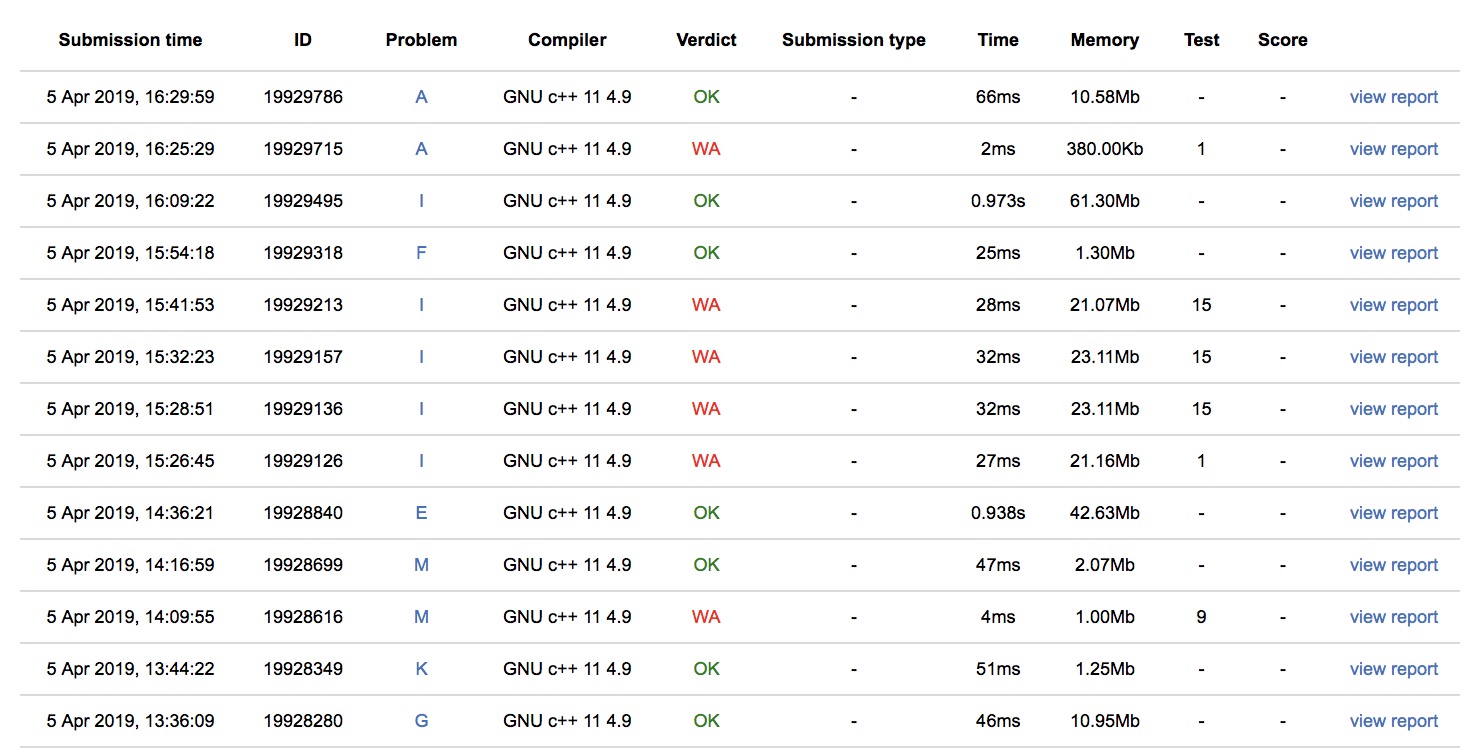Click problem I link for submission 19929157

[421, 357]
